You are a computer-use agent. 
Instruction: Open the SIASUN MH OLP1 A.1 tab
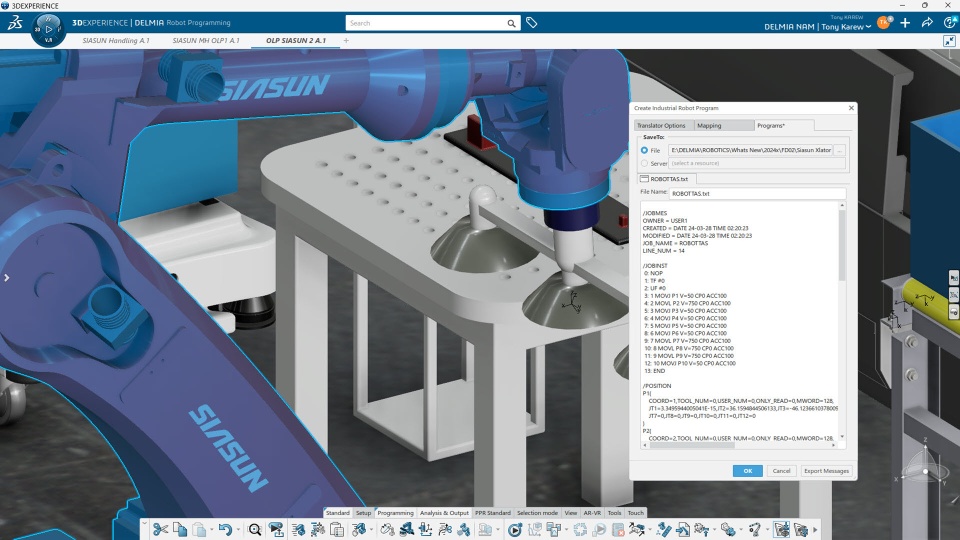pos(206,40)
